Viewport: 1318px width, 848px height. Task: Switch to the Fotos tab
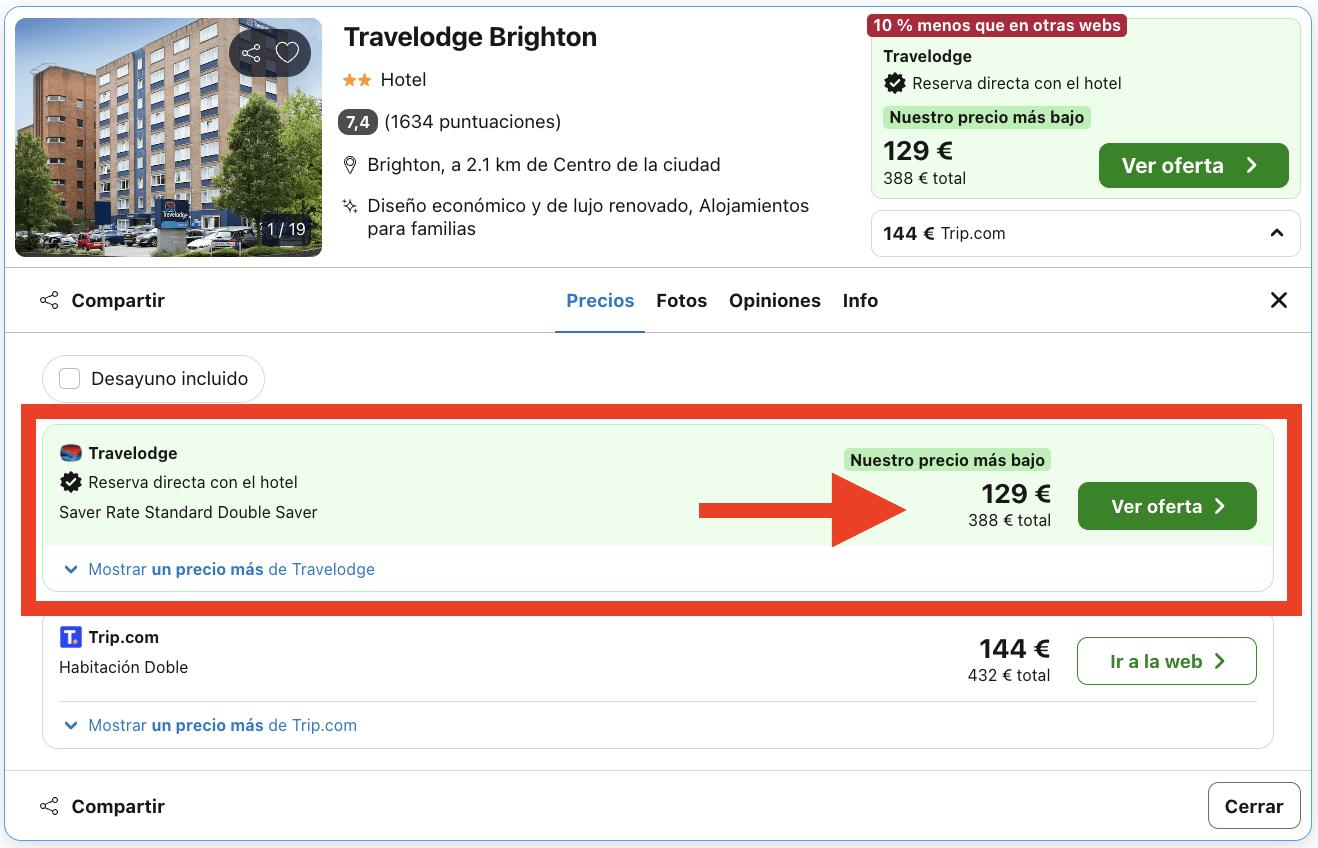pos(682,300)
